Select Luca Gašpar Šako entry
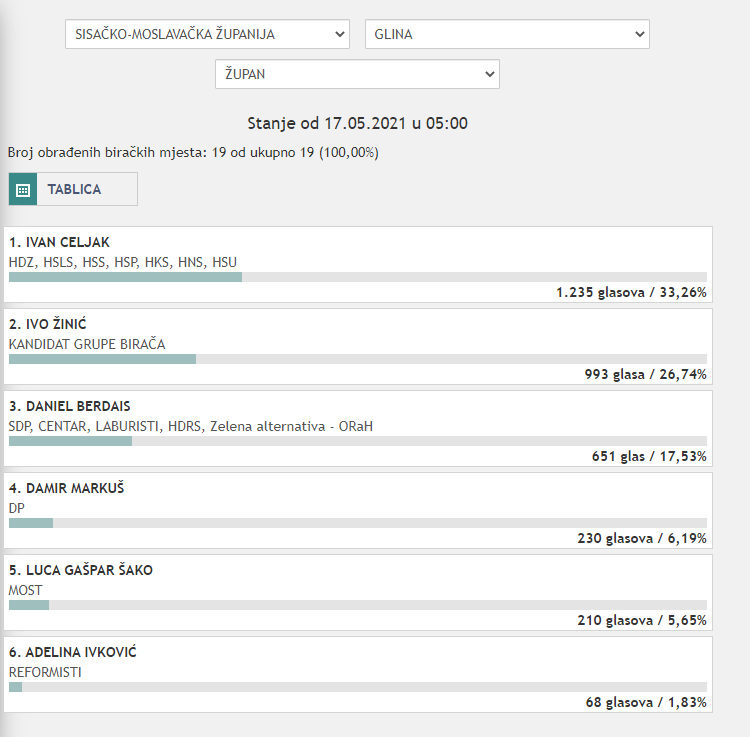The image size is (750, 737). 81,571
